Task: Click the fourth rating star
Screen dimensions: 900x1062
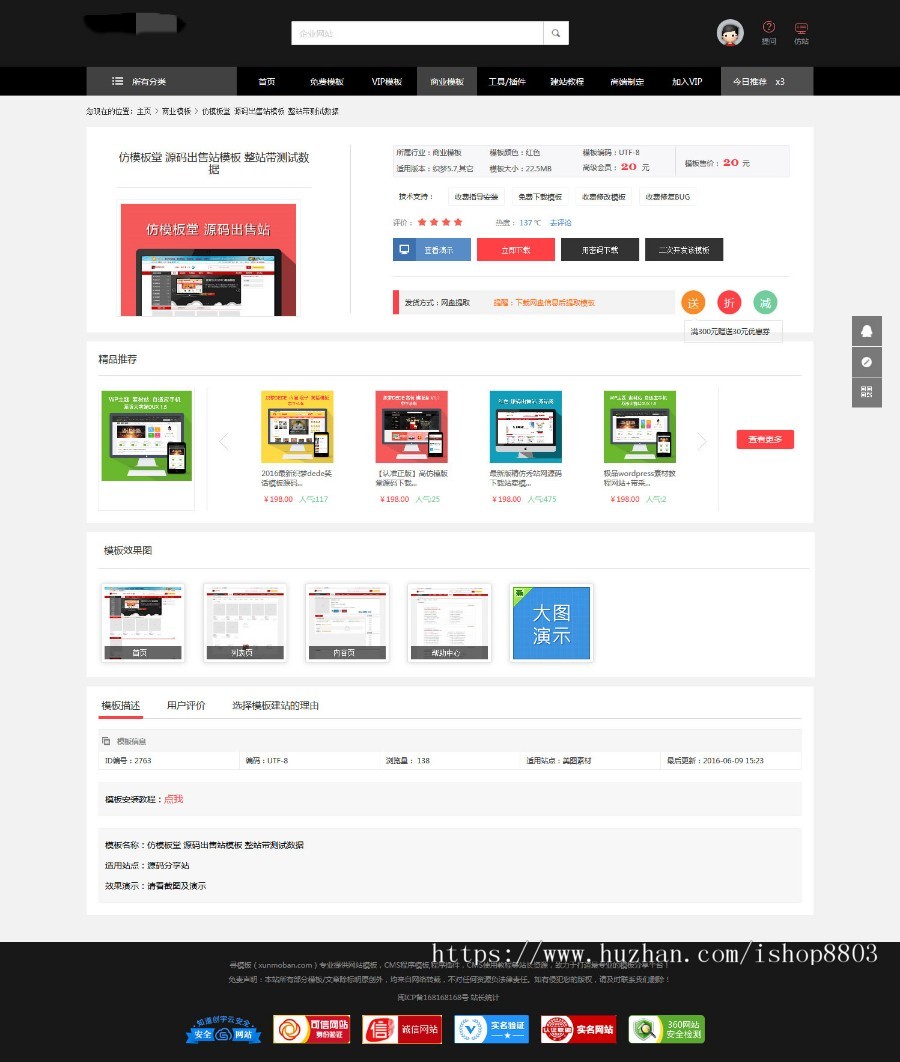Action: [x=458, y=222]
